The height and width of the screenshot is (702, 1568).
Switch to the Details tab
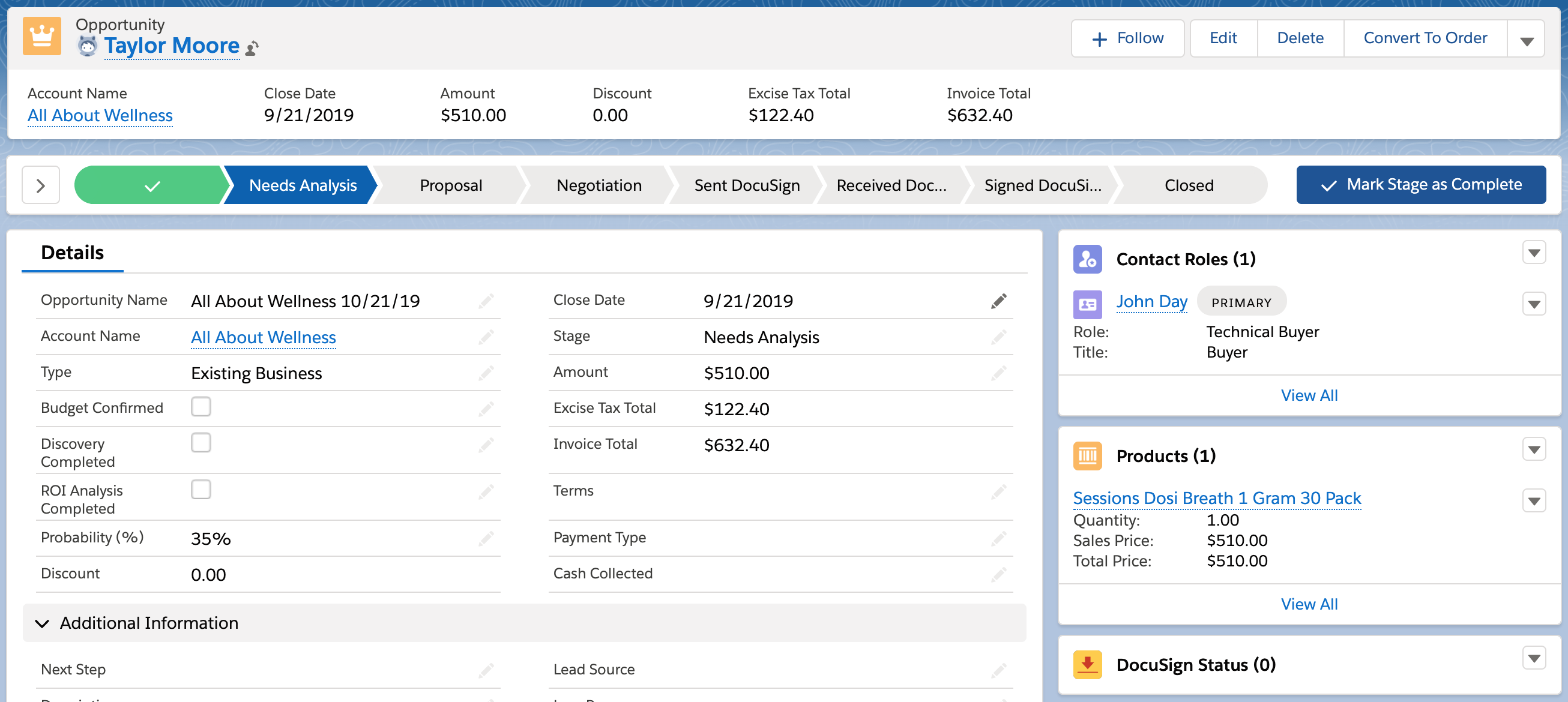tap(72, 253)
